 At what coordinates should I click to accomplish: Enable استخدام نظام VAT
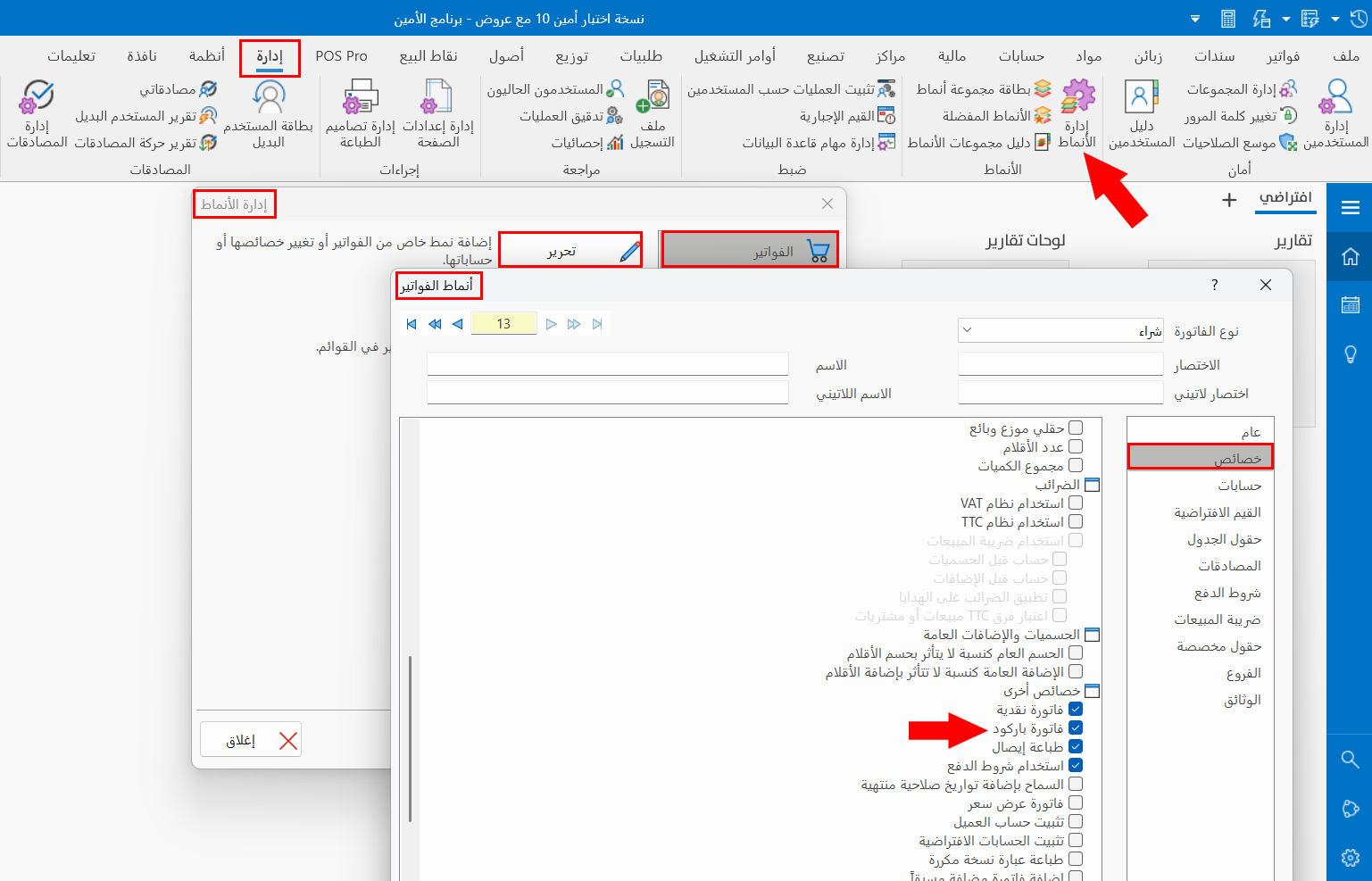[1076, 503]
